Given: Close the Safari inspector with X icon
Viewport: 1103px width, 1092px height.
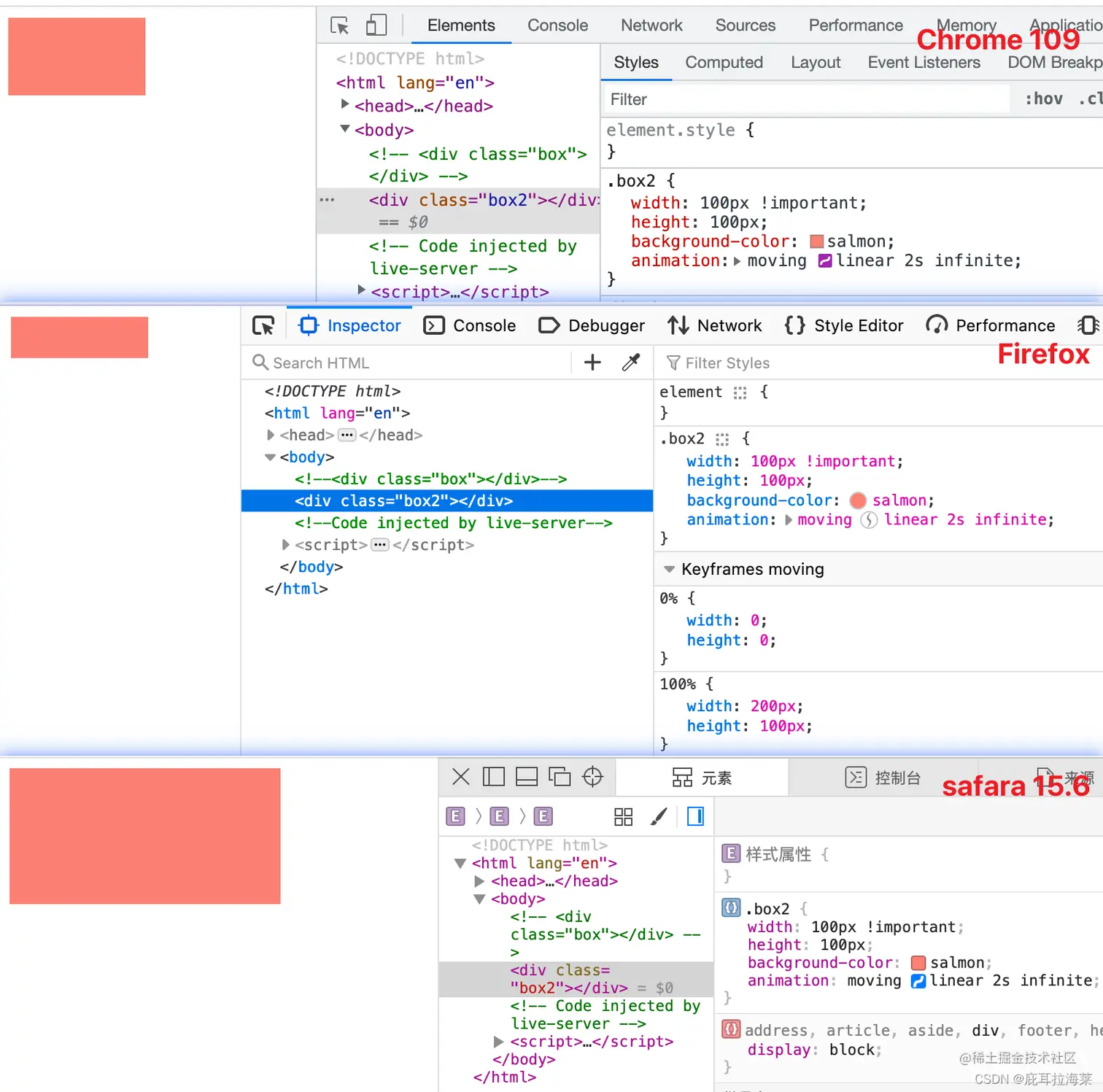Looking at the screenshot, I should point(461,777).
